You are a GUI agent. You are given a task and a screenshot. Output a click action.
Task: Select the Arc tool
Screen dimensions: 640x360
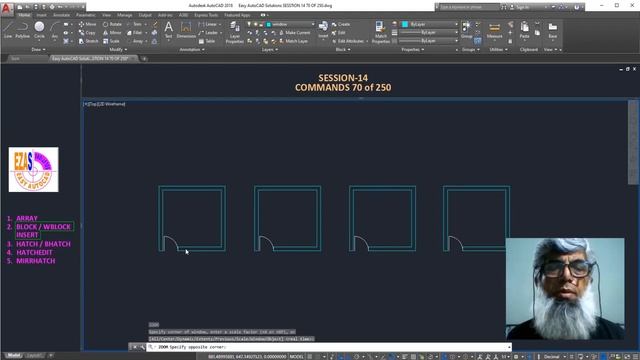pyautogui.click(x=55, y=30)
